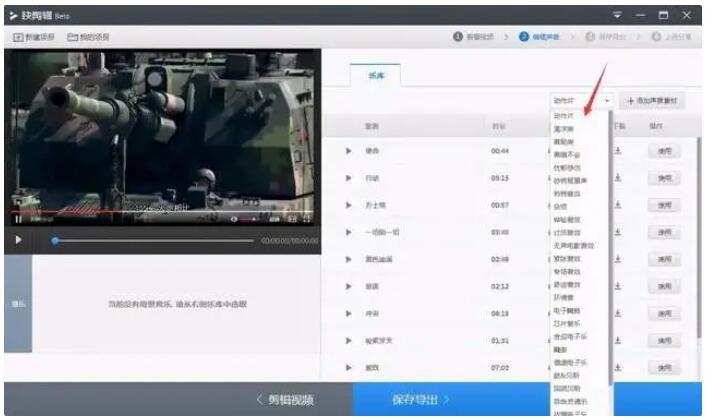Download the 00:57 song
Viewport: 706px width, 420px height.
coord(618,205)
